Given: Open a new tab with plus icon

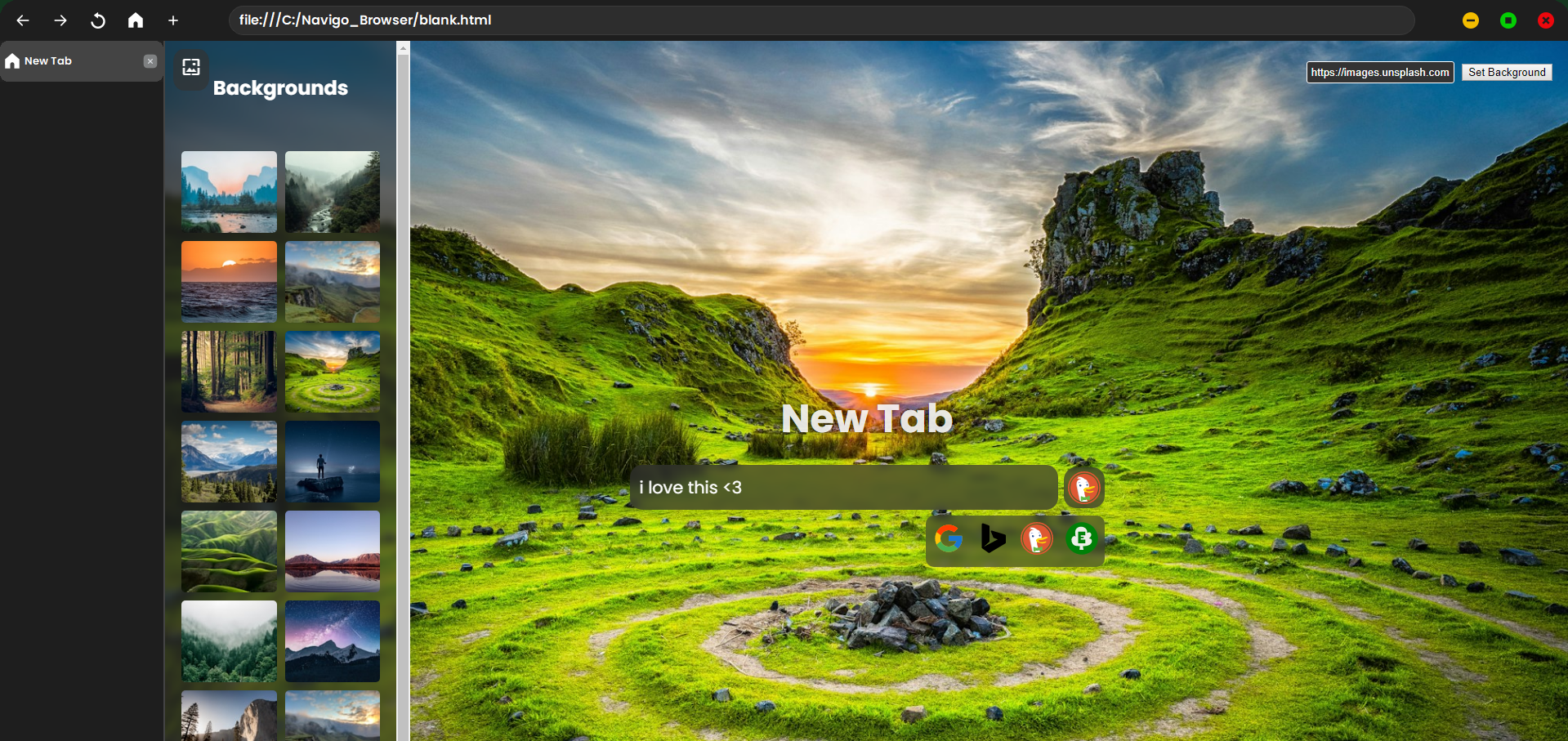Looking at the screenshot, I should point(173,20).
